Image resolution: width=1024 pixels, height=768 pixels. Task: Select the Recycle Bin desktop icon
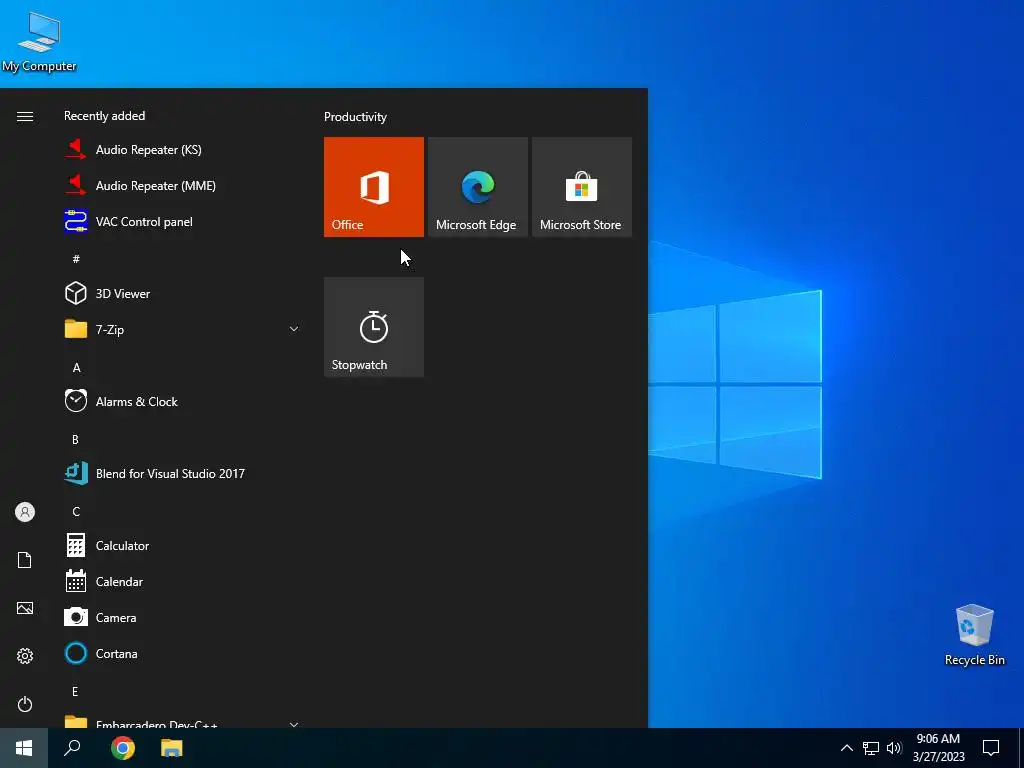point(974,635)
